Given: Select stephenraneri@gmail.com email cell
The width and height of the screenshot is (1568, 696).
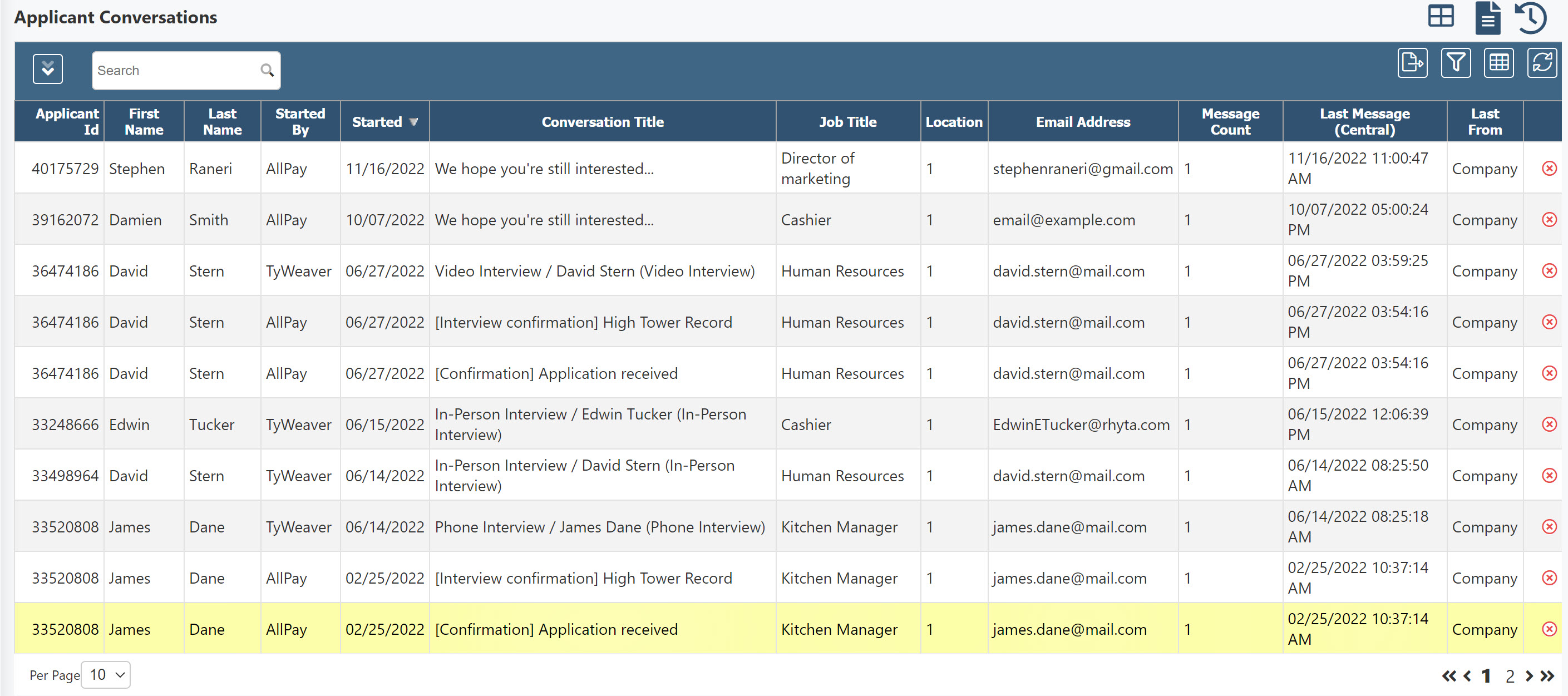Looking at the screenshot, I should pos(1083,169).
